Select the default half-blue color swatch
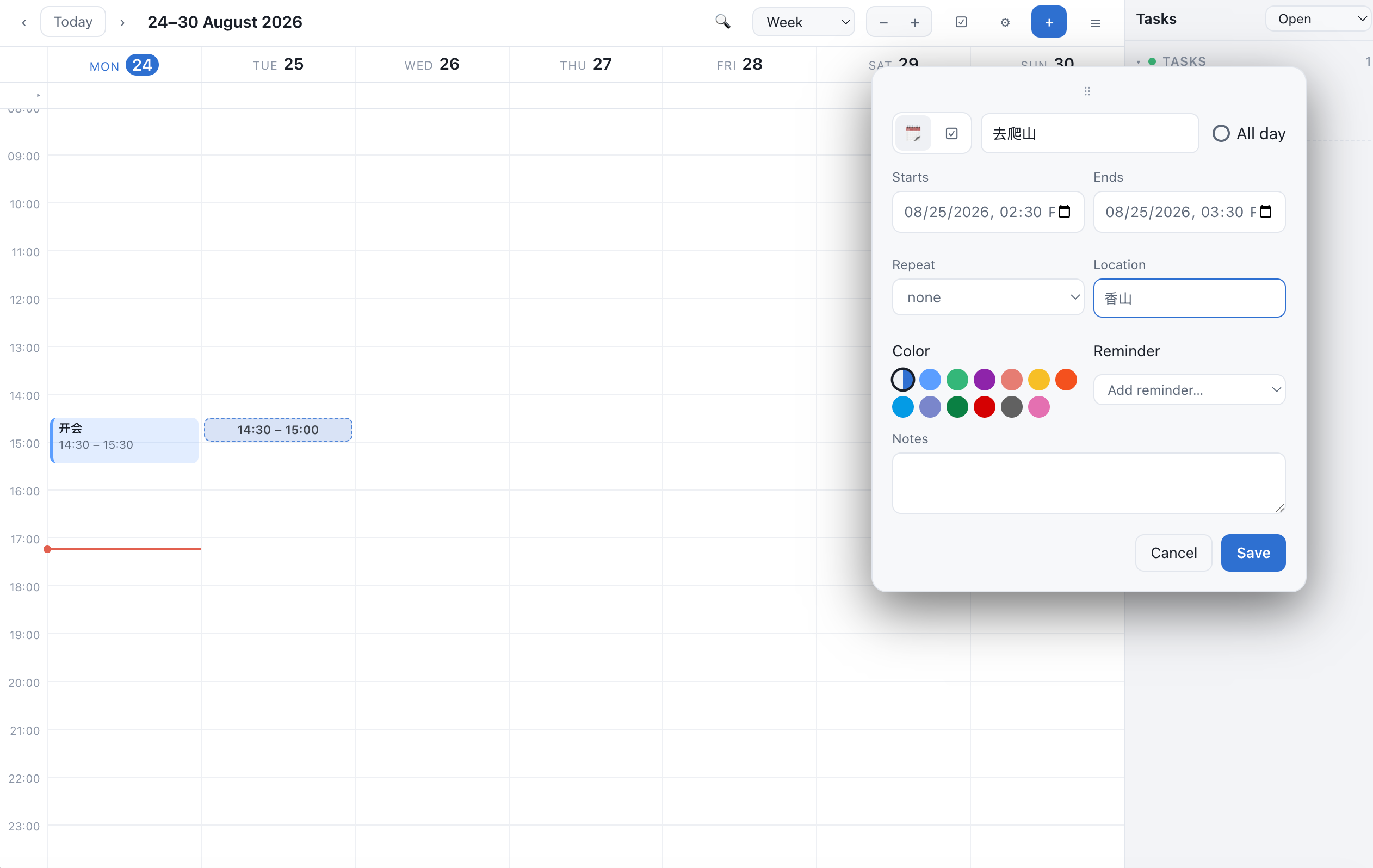1373x868 pixels. [902, 380]
